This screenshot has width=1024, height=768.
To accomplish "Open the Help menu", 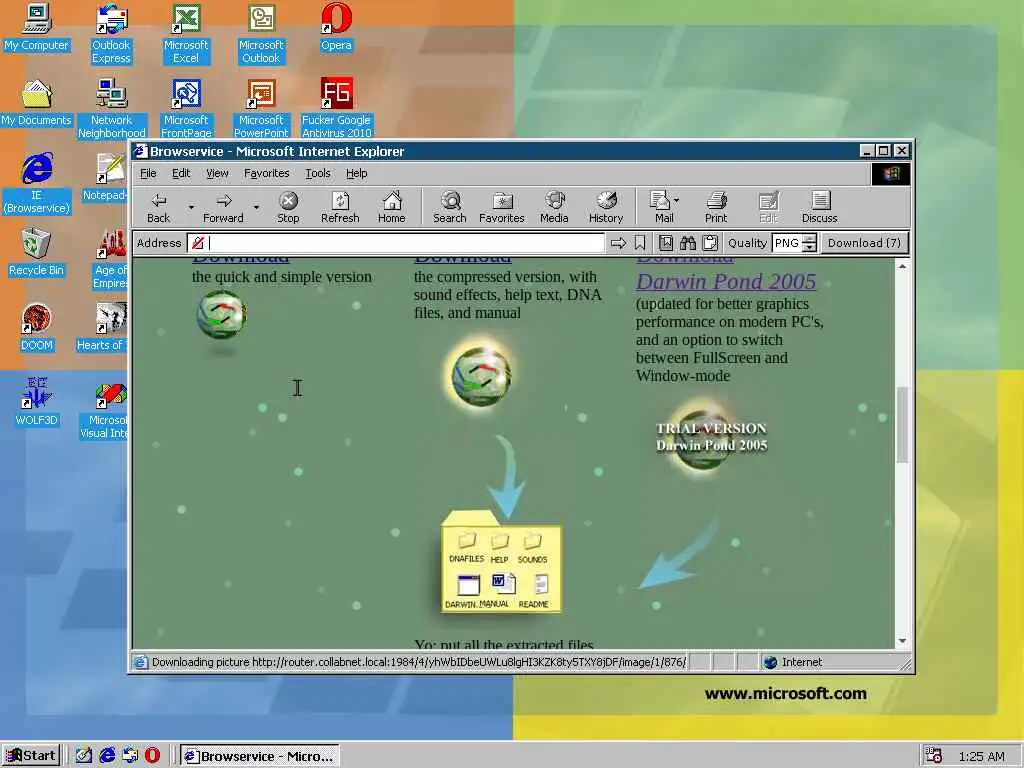I will click(x=357, y=173).
